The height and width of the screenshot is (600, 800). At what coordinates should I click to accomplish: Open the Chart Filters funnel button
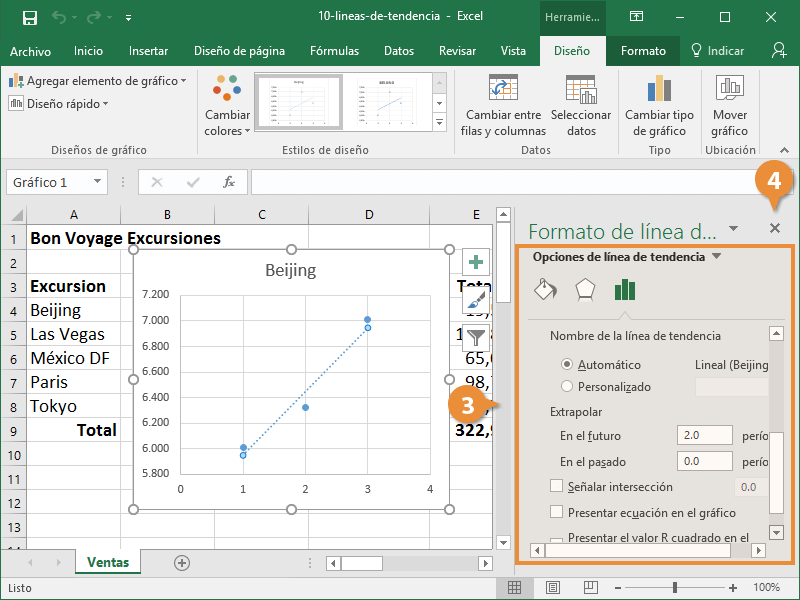(476, 337)
